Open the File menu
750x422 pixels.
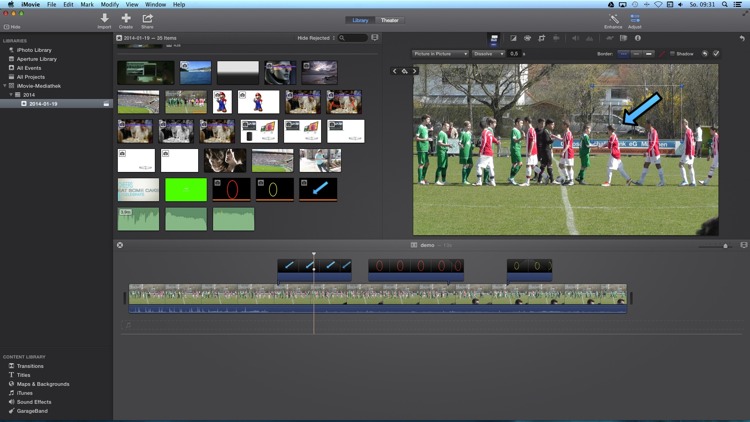click(51, 4)
